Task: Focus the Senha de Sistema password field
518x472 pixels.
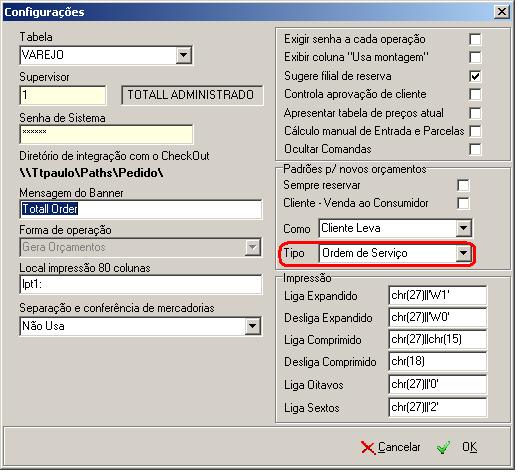Action: pos(106,134)
